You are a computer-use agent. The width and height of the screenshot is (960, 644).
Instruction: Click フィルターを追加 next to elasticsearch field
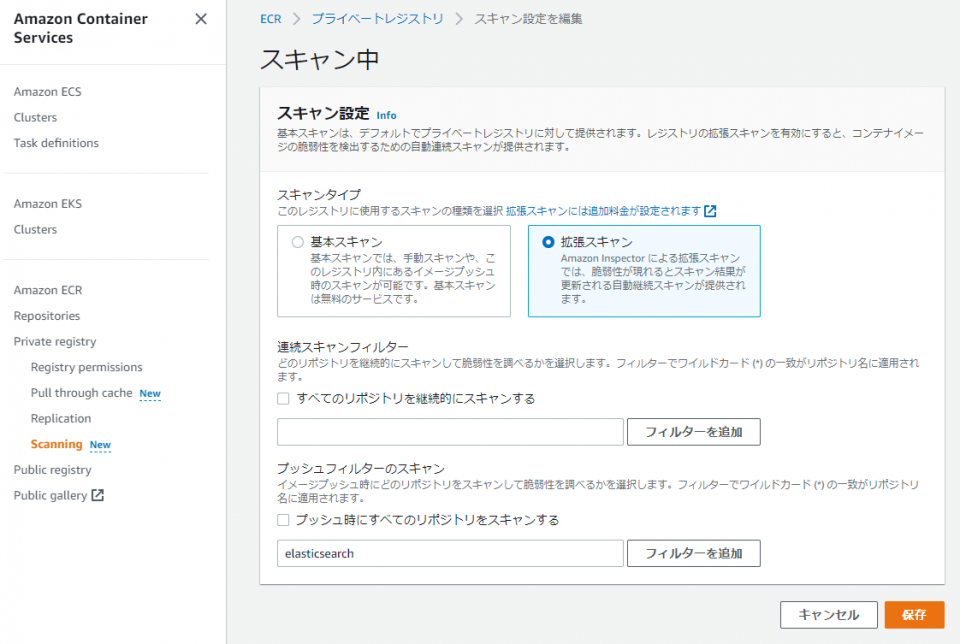[694, 553]
